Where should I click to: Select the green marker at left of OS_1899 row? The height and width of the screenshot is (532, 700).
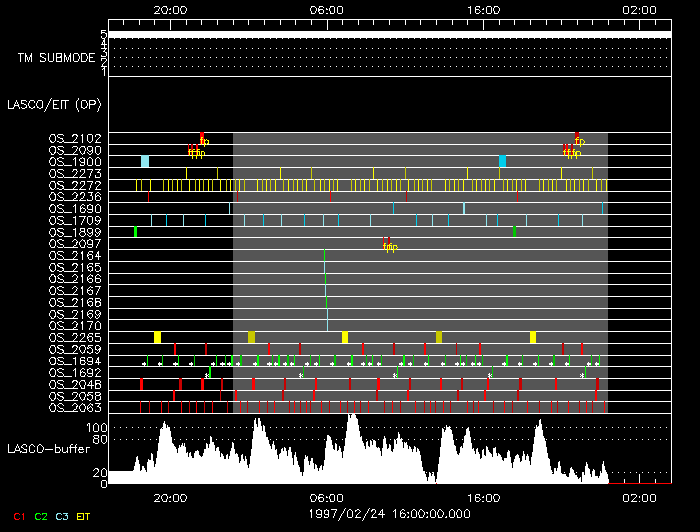[135, 232]
